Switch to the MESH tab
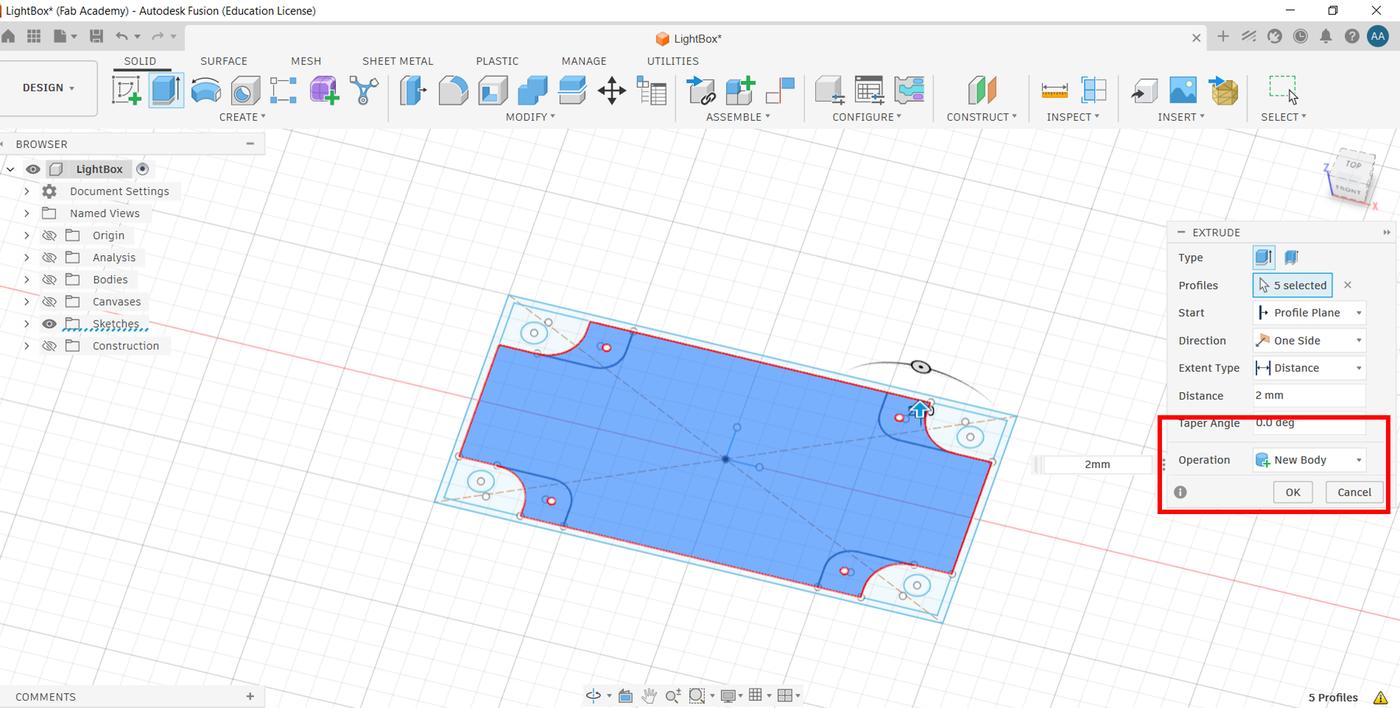This screenshot has width=1400, height=708. click(x=306, y=61)
